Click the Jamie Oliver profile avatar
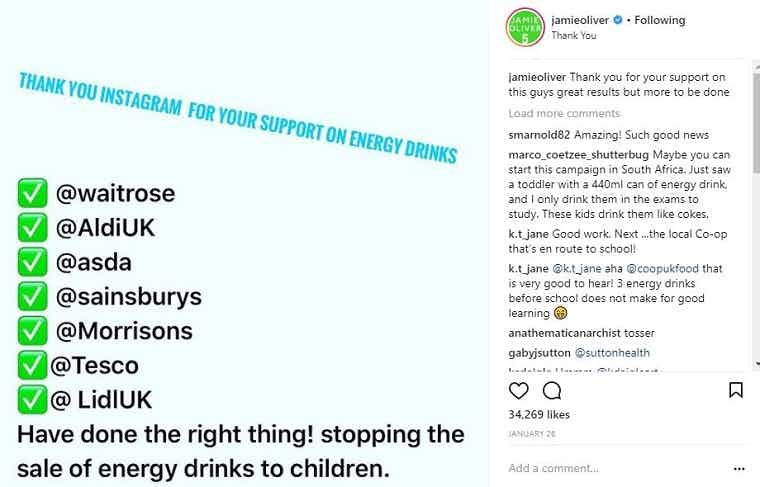 (x=525, y=27)
